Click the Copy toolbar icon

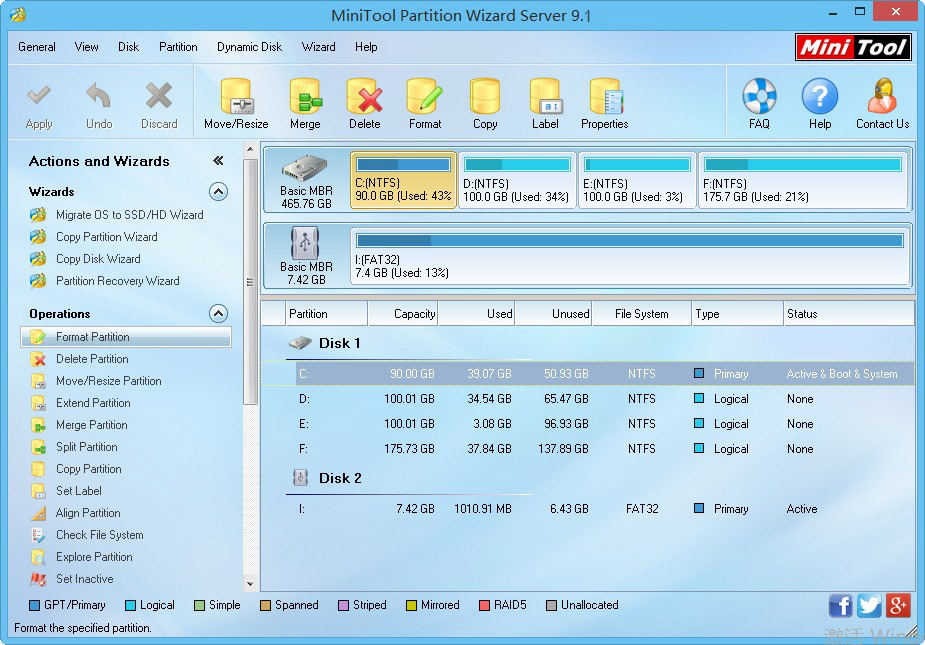point(485,96)
